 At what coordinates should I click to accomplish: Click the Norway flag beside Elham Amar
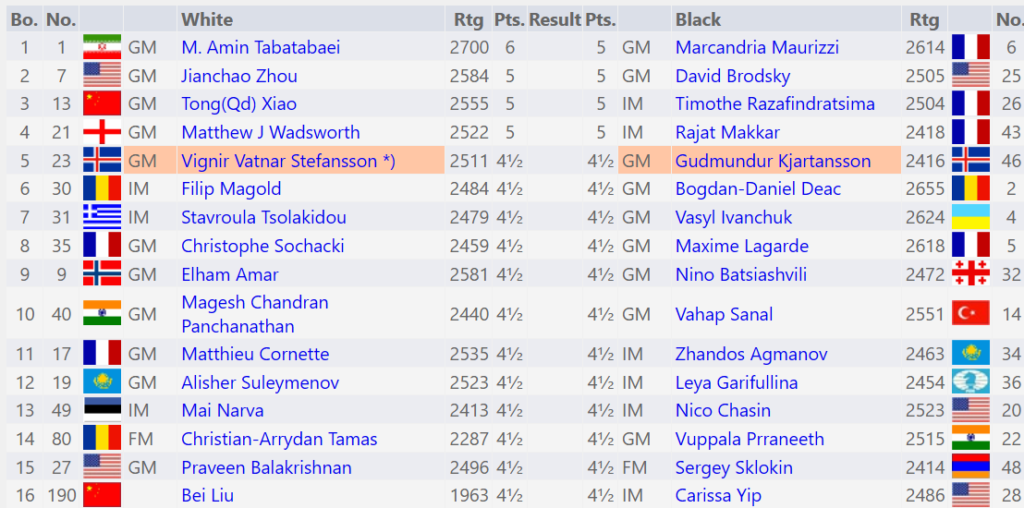[101, 274]
